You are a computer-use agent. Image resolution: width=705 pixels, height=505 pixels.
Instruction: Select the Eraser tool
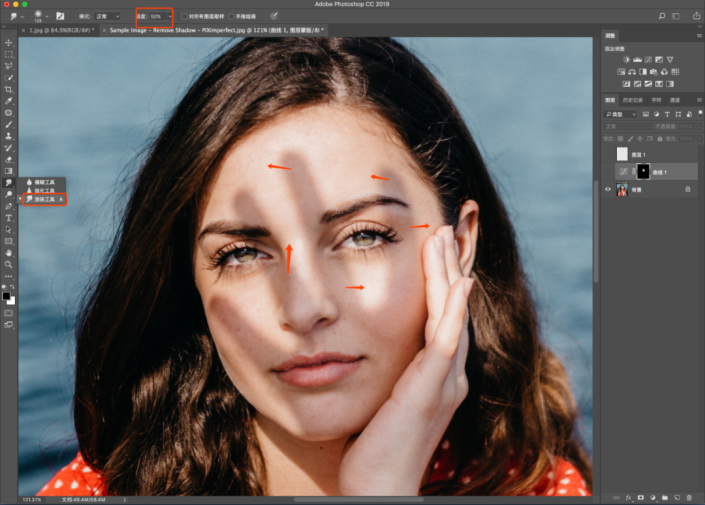click(x=9, y=159)
